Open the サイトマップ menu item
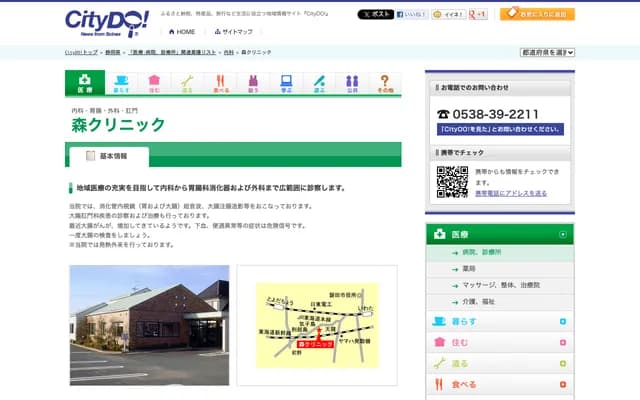Image resolution: width=640 pixels, height=400 pixels. (x=233, y=31)
